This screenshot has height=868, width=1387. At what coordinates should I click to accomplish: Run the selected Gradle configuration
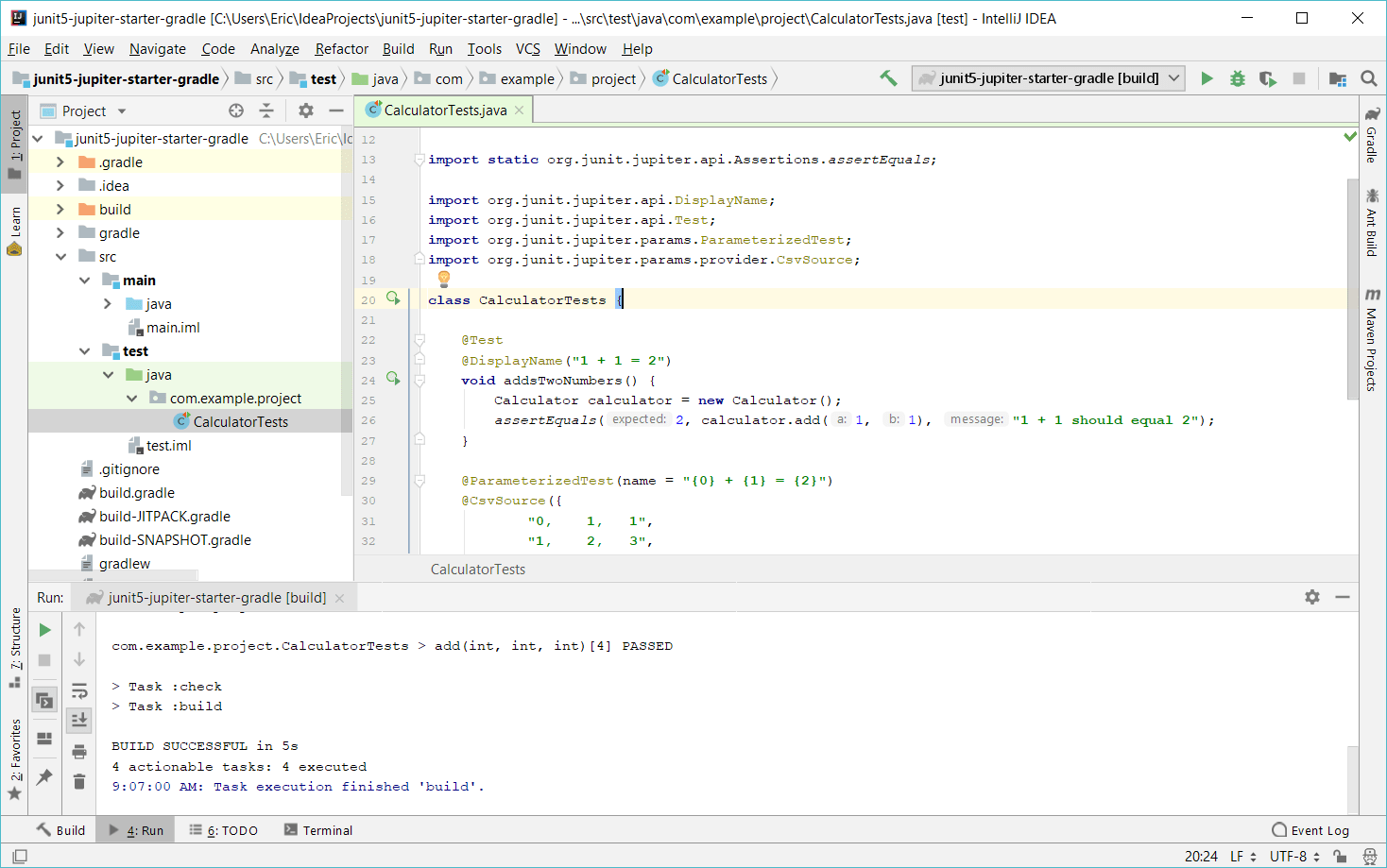coord(1207,78)
